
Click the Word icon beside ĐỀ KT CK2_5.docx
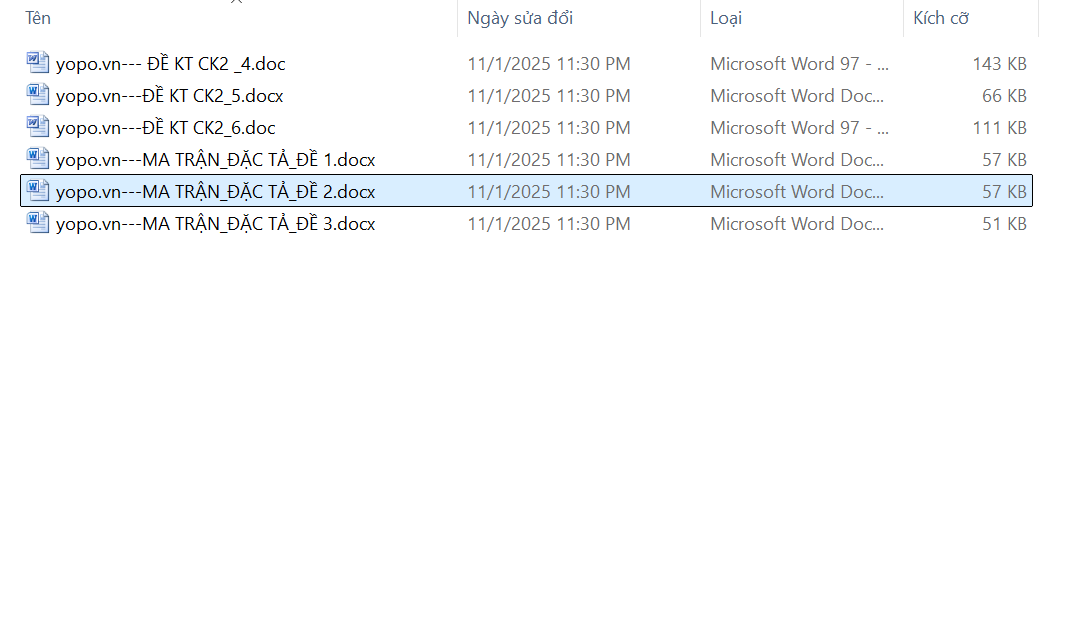(x=38, y=95)
